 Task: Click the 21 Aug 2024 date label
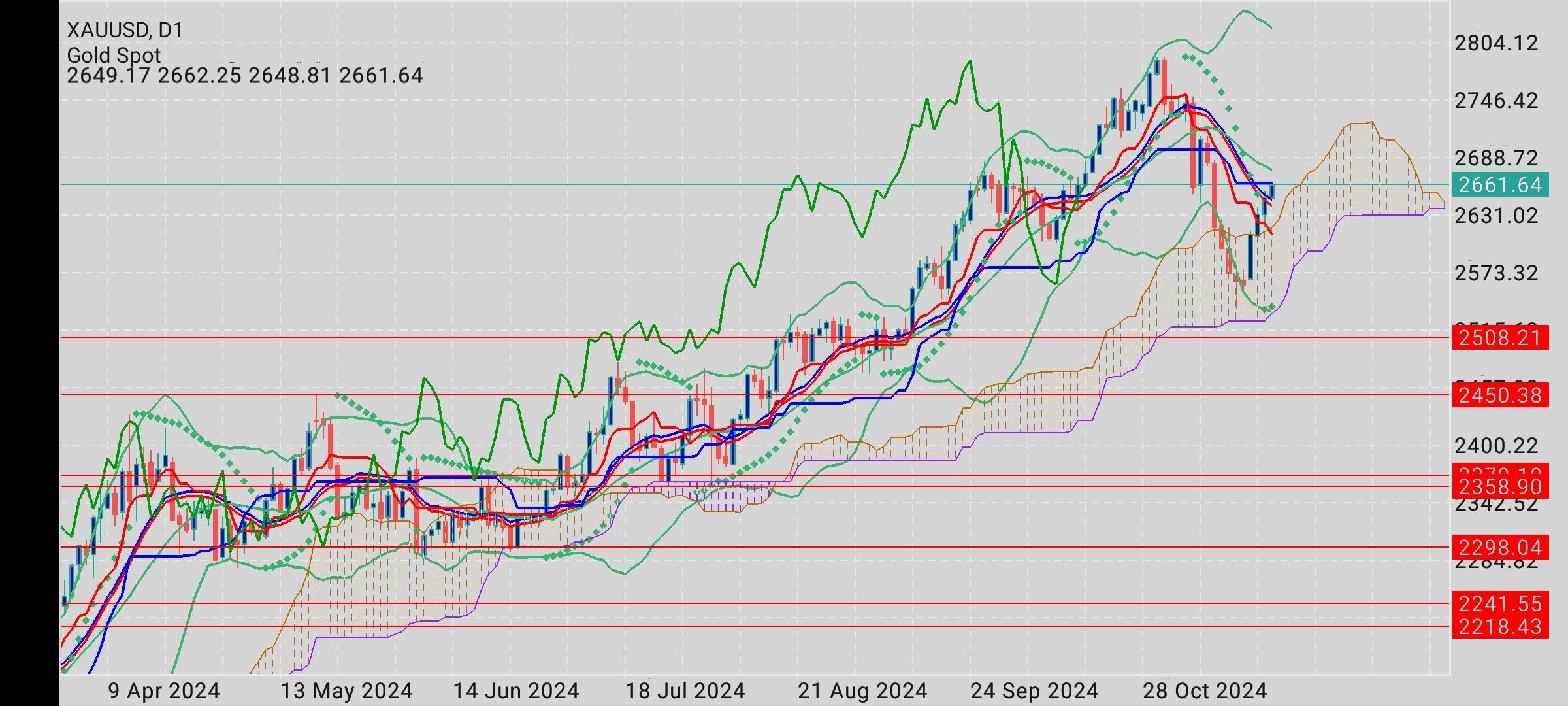[x=862, y=691]
